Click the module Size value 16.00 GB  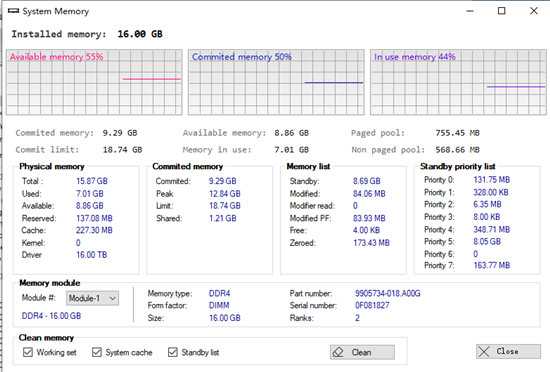click(x=225, y=318)
